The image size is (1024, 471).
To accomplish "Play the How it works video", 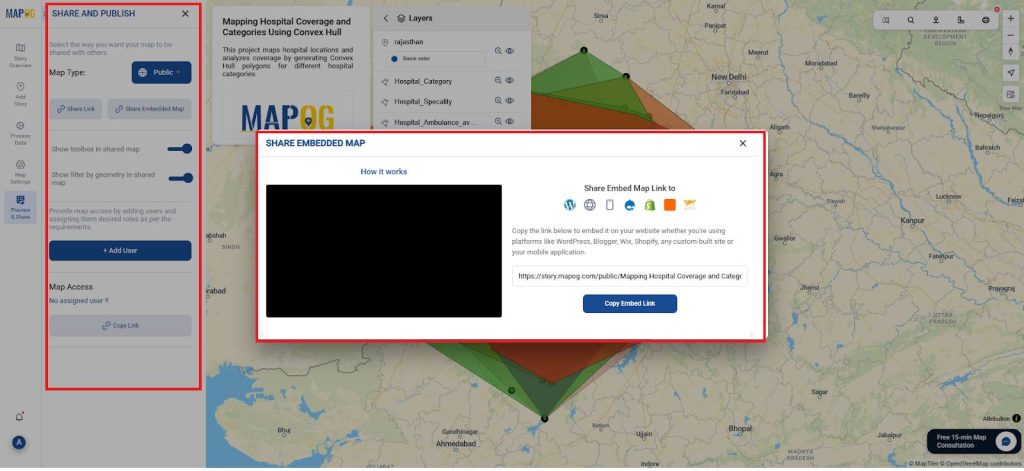I will pyautogui.click(x=384, y=251).
